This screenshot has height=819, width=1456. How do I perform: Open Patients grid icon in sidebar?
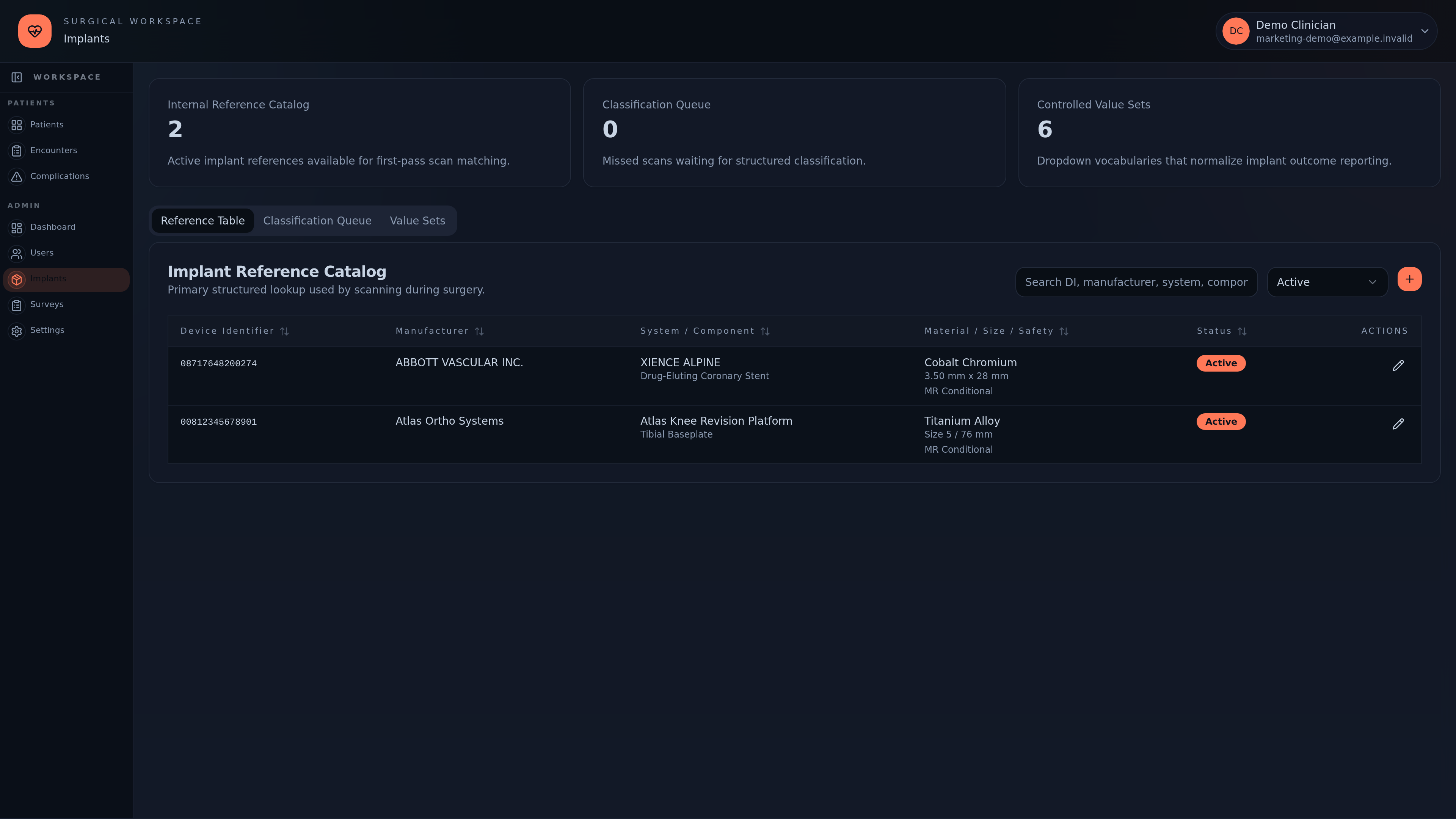(x=17, y=125)
